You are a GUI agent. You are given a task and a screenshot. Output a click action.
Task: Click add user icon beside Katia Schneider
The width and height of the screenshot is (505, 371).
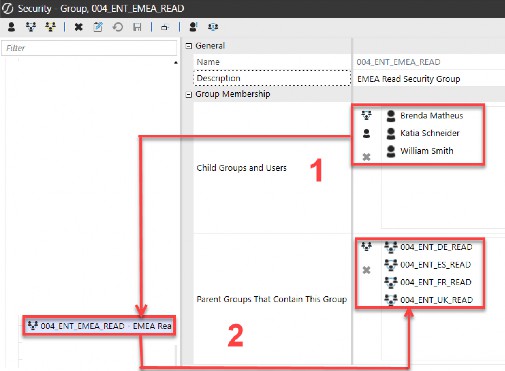pos(366,134)
